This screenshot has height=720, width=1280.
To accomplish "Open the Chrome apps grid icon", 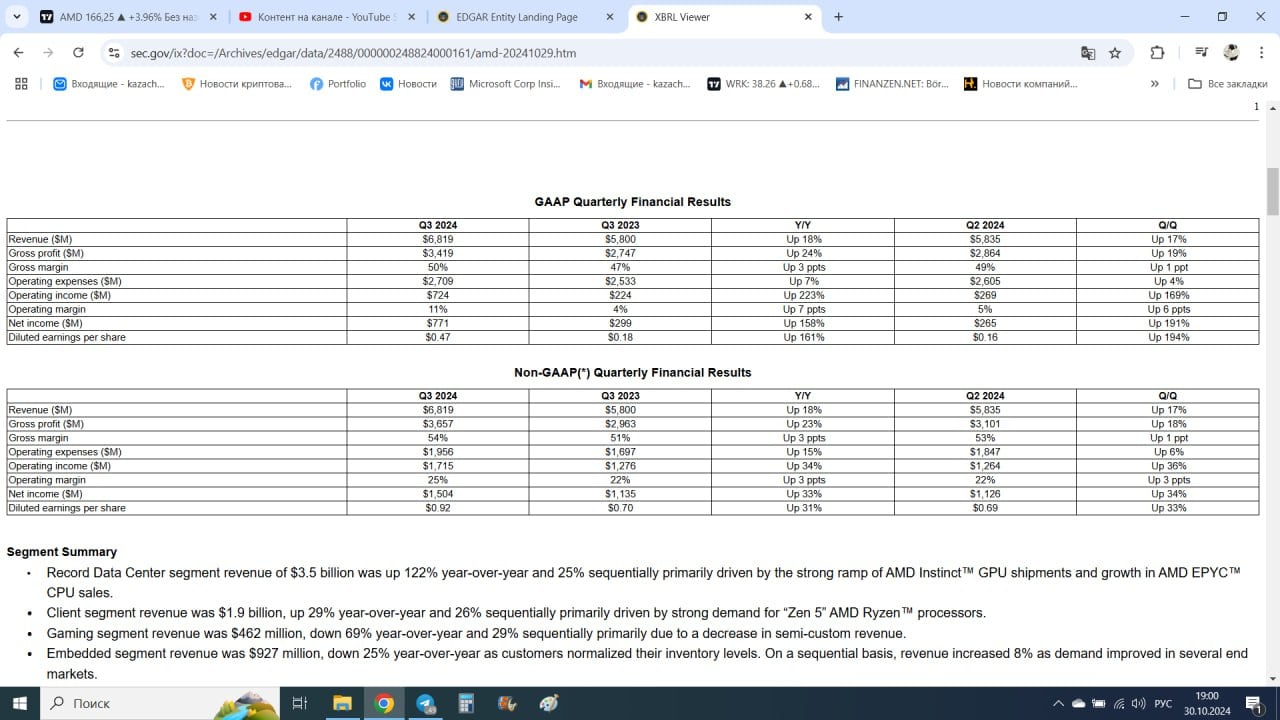I will pos(21,84).
